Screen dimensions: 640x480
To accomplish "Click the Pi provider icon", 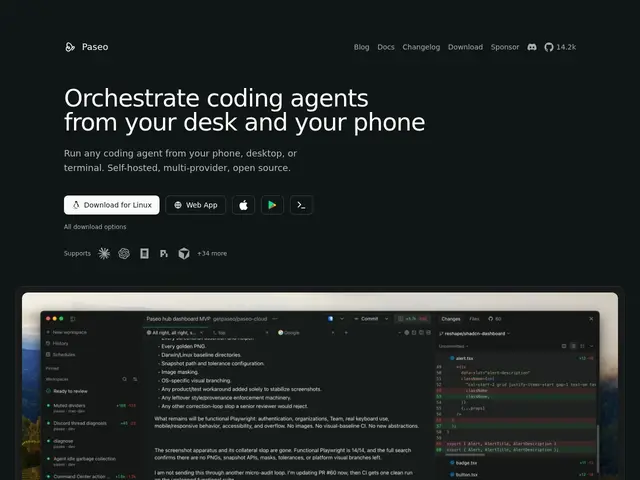I will (x=164, y=253).
